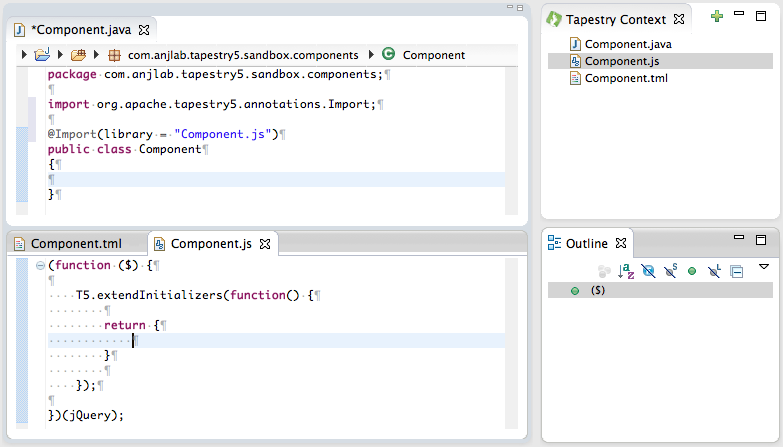
Task: Switch to the Component.js editor tab
Action: (x=211, y=244)
